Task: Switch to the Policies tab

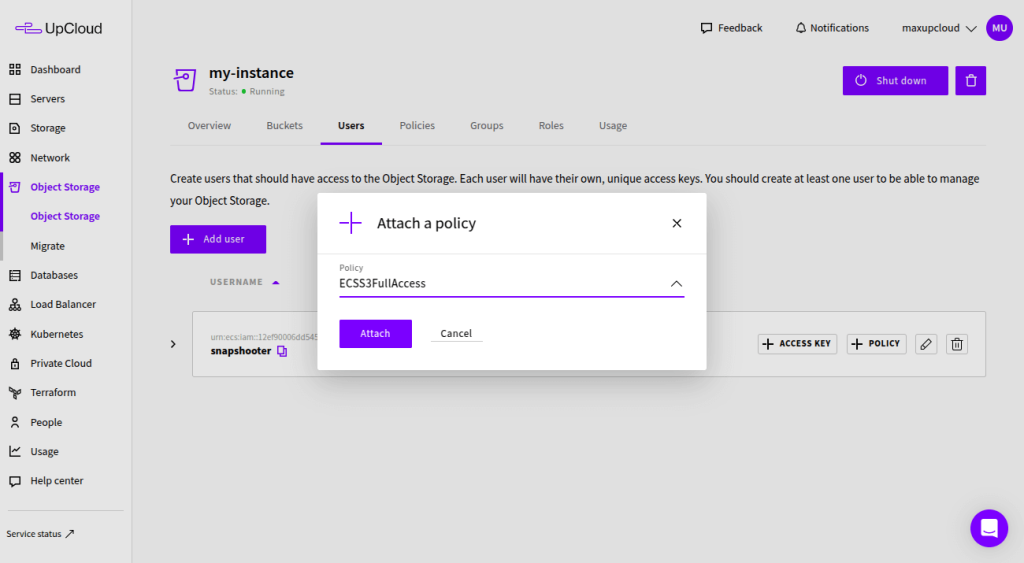Action: coord(417,126)
